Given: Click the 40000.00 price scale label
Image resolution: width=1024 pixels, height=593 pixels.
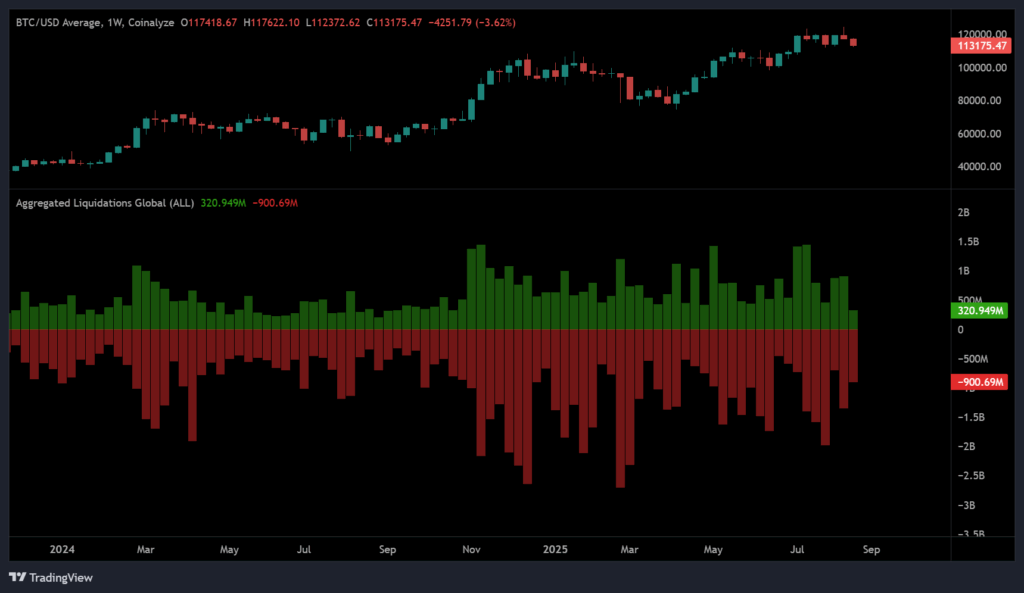Looking at the screenshot, I should (x=981, y=166).
